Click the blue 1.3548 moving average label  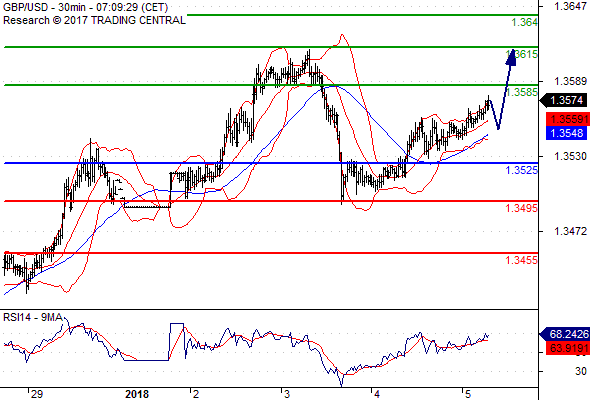tap(566, 133)
